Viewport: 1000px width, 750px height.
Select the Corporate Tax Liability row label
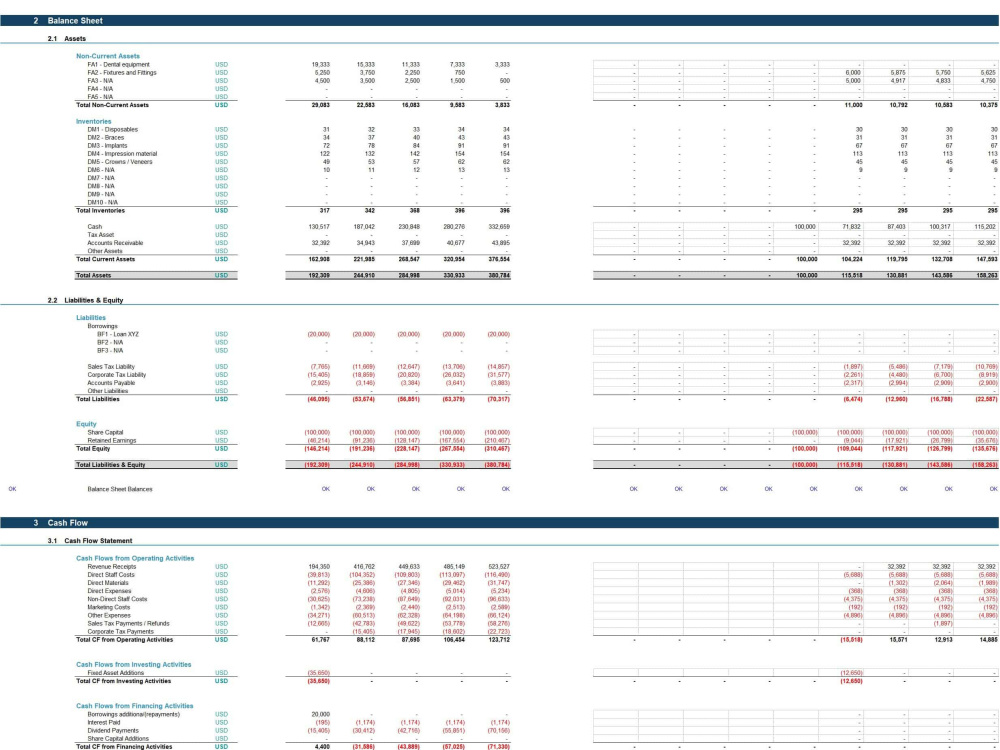coord(117,375)
